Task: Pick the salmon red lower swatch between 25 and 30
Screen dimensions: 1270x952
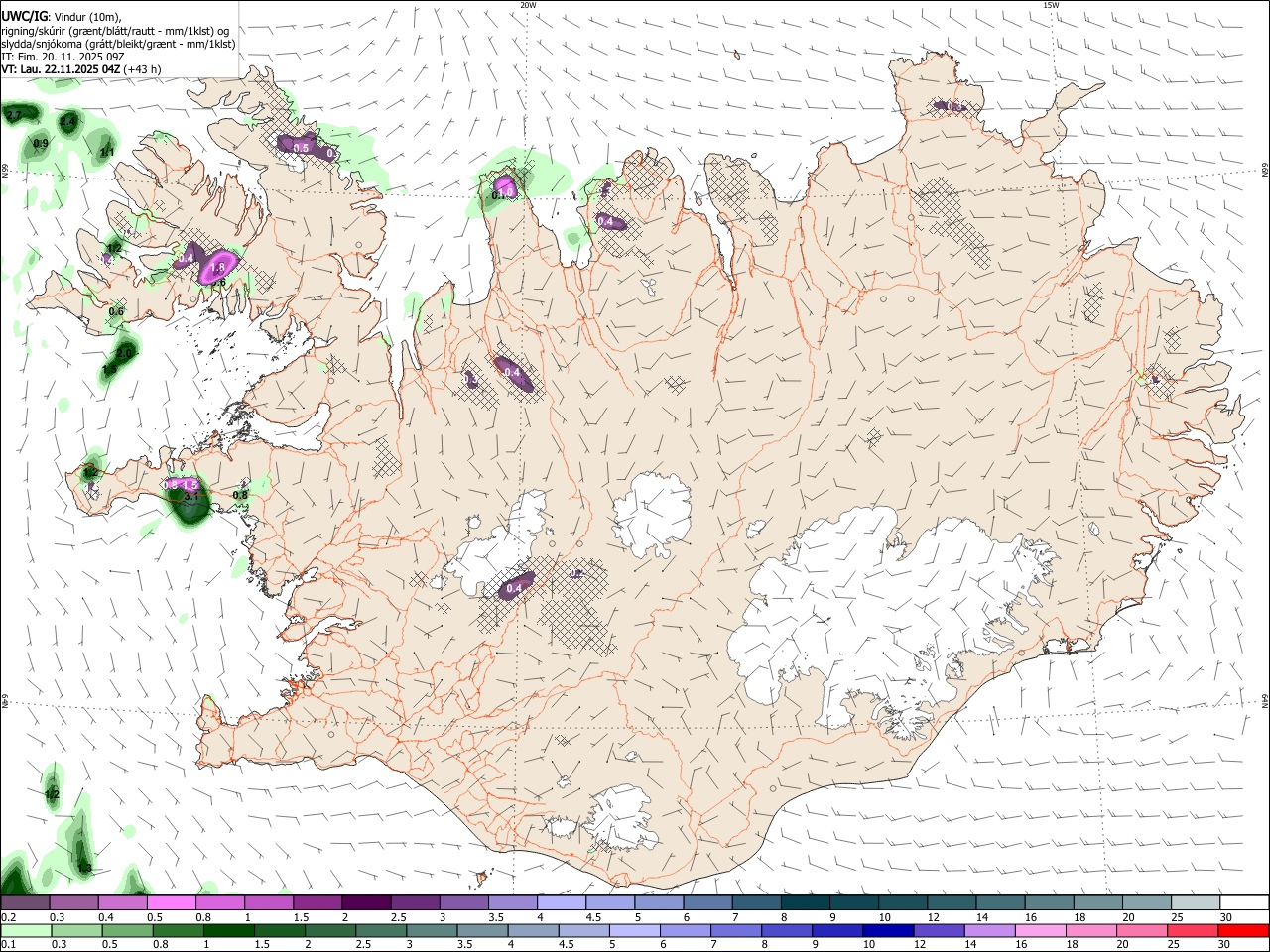Action: click(1192, 931)
